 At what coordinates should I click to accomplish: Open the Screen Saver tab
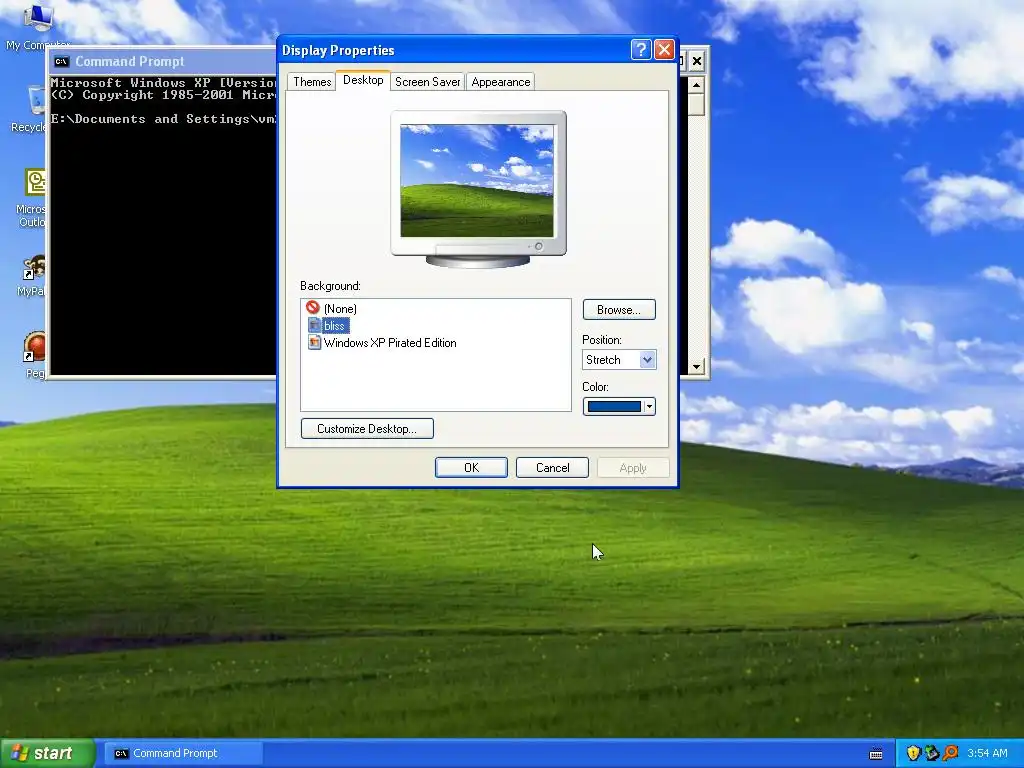coord(428,82)
